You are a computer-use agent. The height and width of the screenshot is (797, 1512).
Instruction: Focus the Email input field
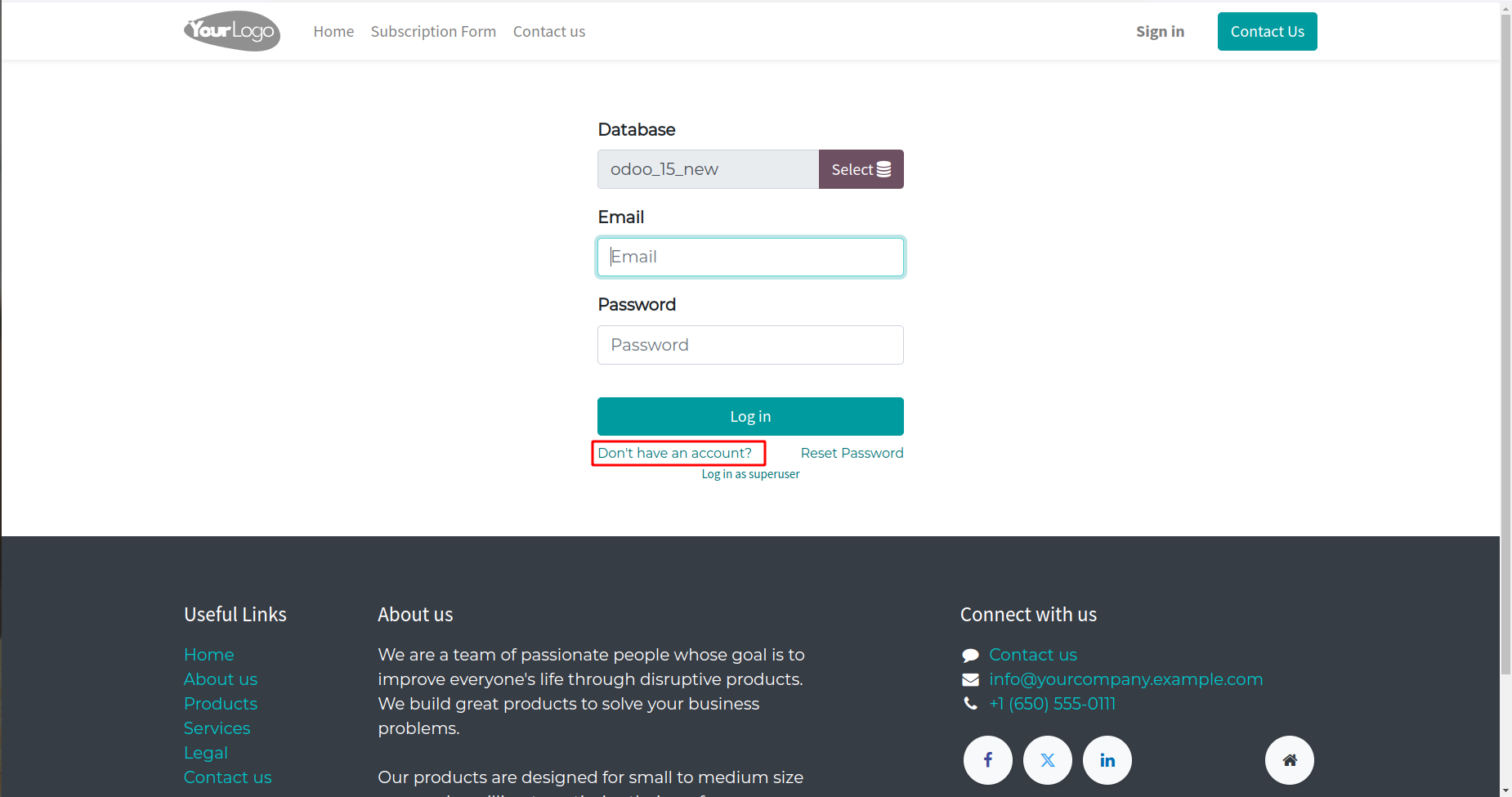click(750, 257)
